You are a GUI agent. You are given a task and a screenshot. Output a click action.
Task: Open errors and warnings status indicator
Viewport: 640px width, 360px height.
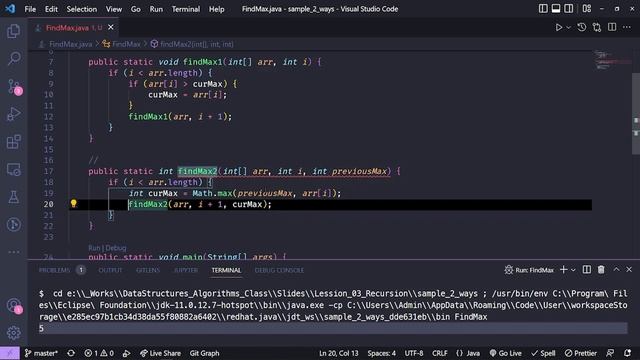click(x=99, y=353)
